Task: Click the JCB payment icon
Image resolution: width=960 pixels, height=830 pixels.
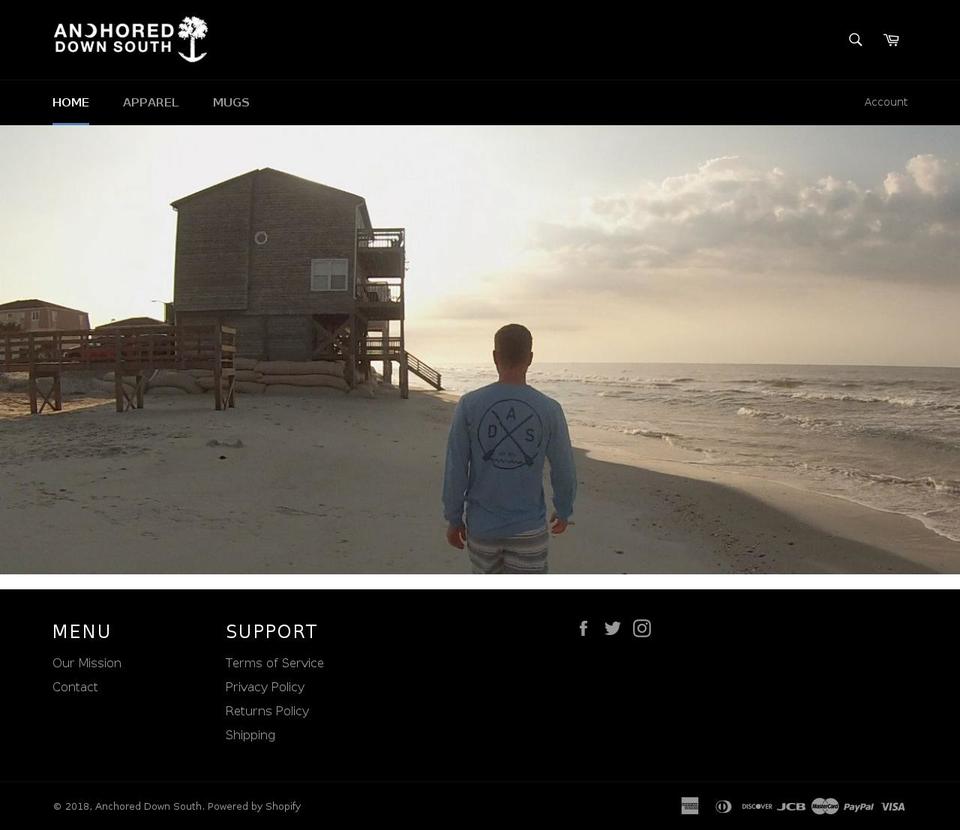Action: [x=791, y=806]
